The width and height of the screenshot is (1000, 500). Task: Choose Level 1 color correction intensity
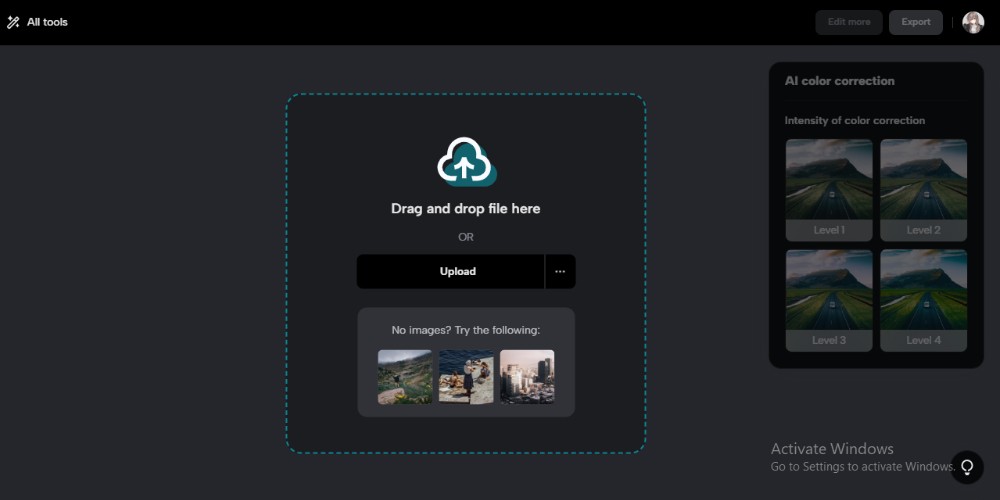(x=829, y=190)
